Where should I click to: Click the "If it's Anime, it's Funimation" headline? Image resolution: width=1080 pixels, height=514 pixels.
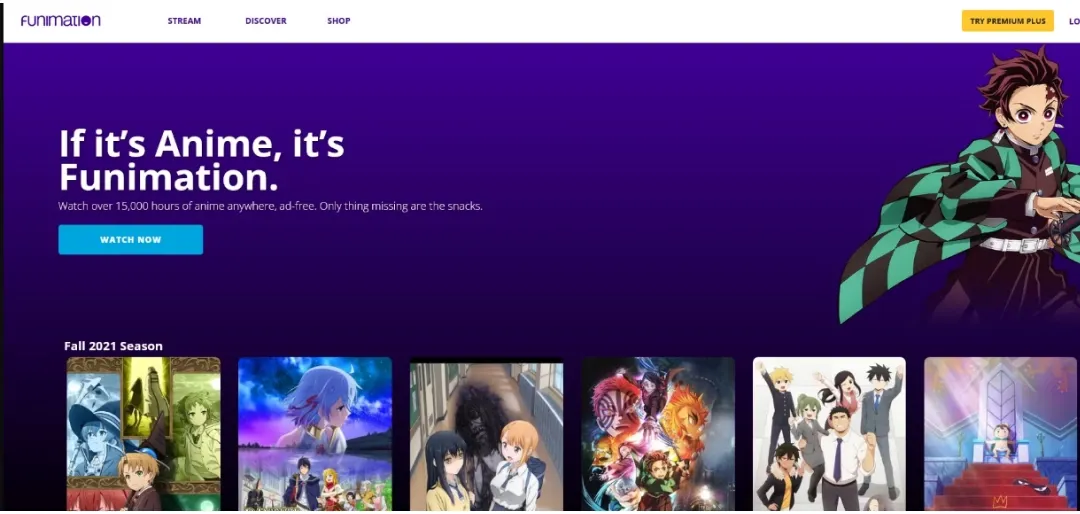(202, 160)
